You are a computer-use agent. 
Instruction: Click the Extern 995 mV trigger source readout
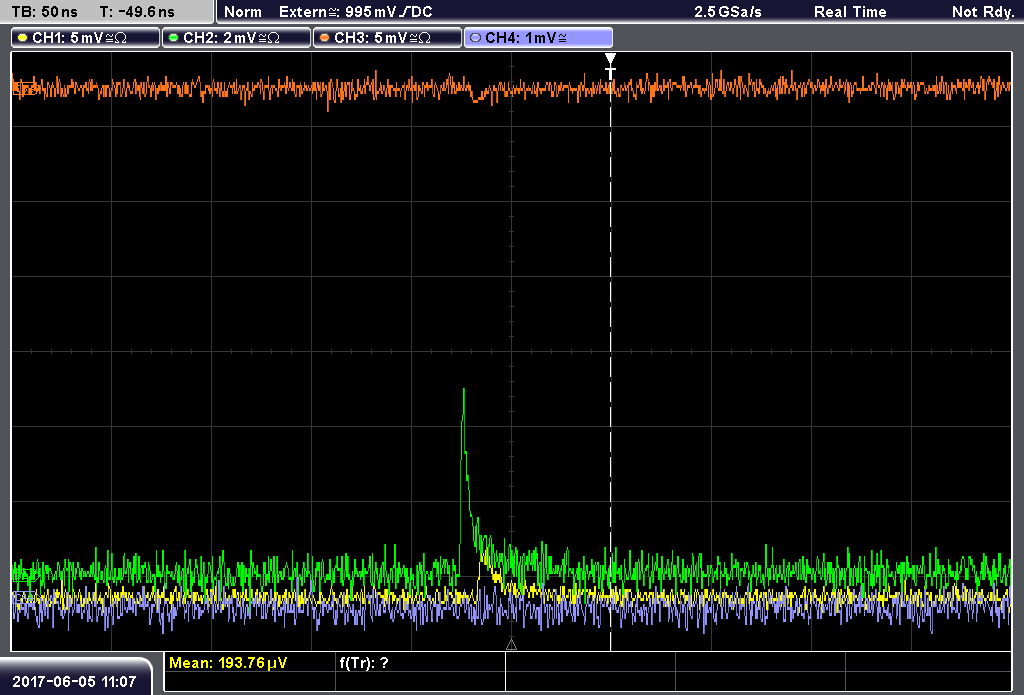coord(356,12)
